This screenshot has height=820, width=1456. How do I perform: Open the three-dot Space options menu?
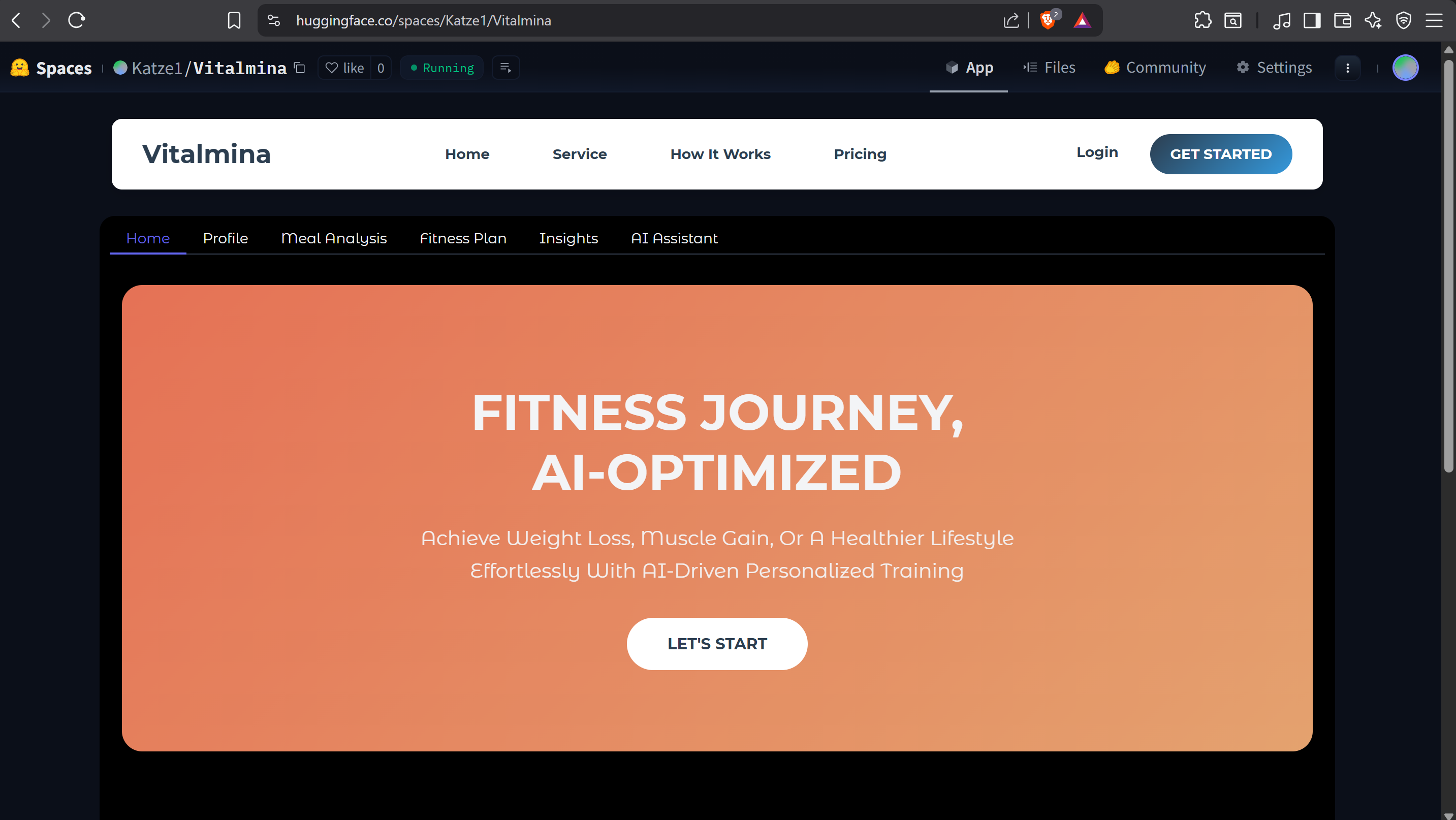(1347, 68)
